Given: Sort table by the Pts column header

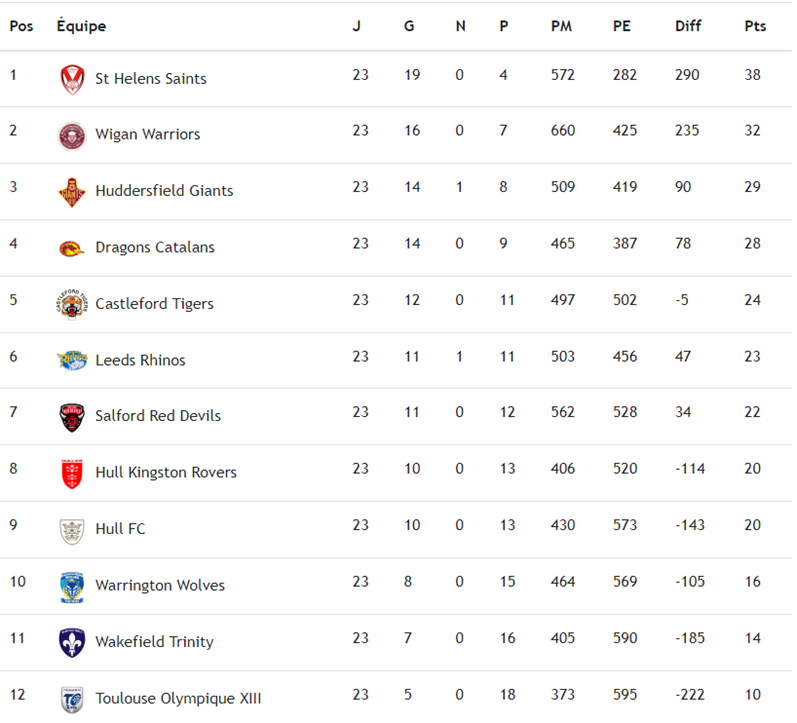Looking at the screenshot, I should tap(755, 26).
